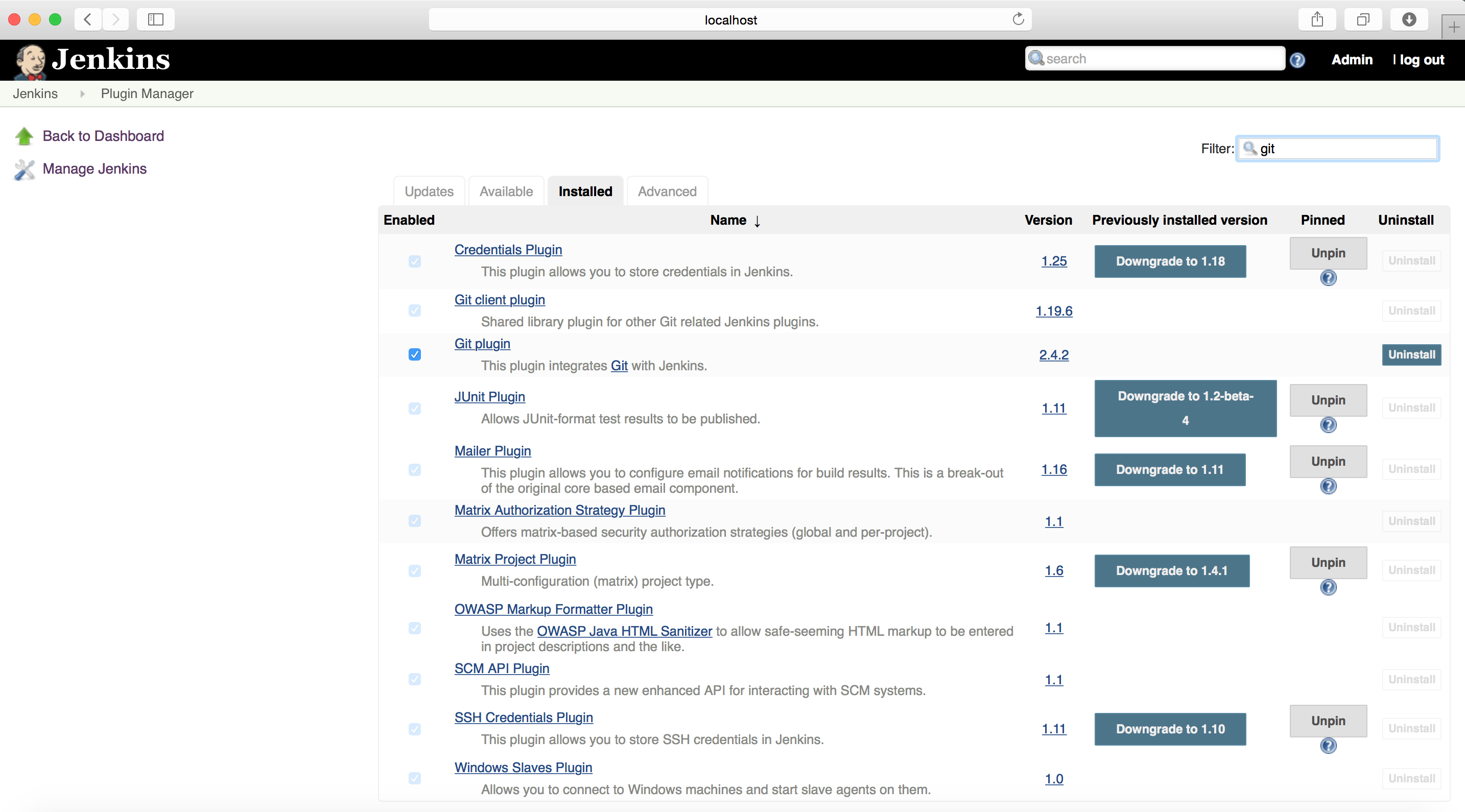Open SCM API Plugin link
This screenshot has width=1465, height=812.
coord(502,668)
